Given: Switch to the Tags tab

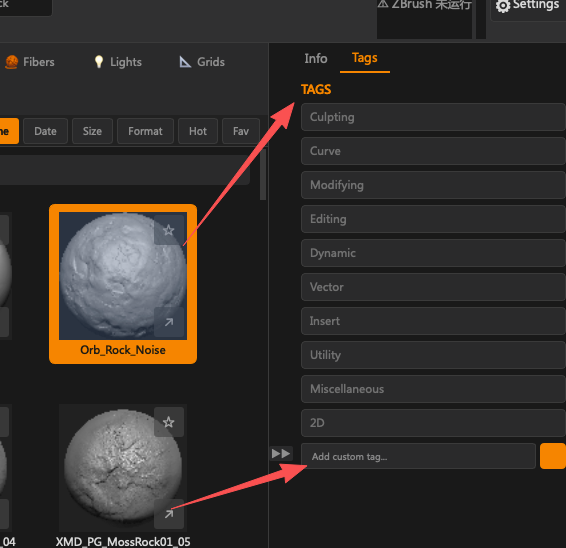Looking at the screenshot, I should click(x=365, y=58).
